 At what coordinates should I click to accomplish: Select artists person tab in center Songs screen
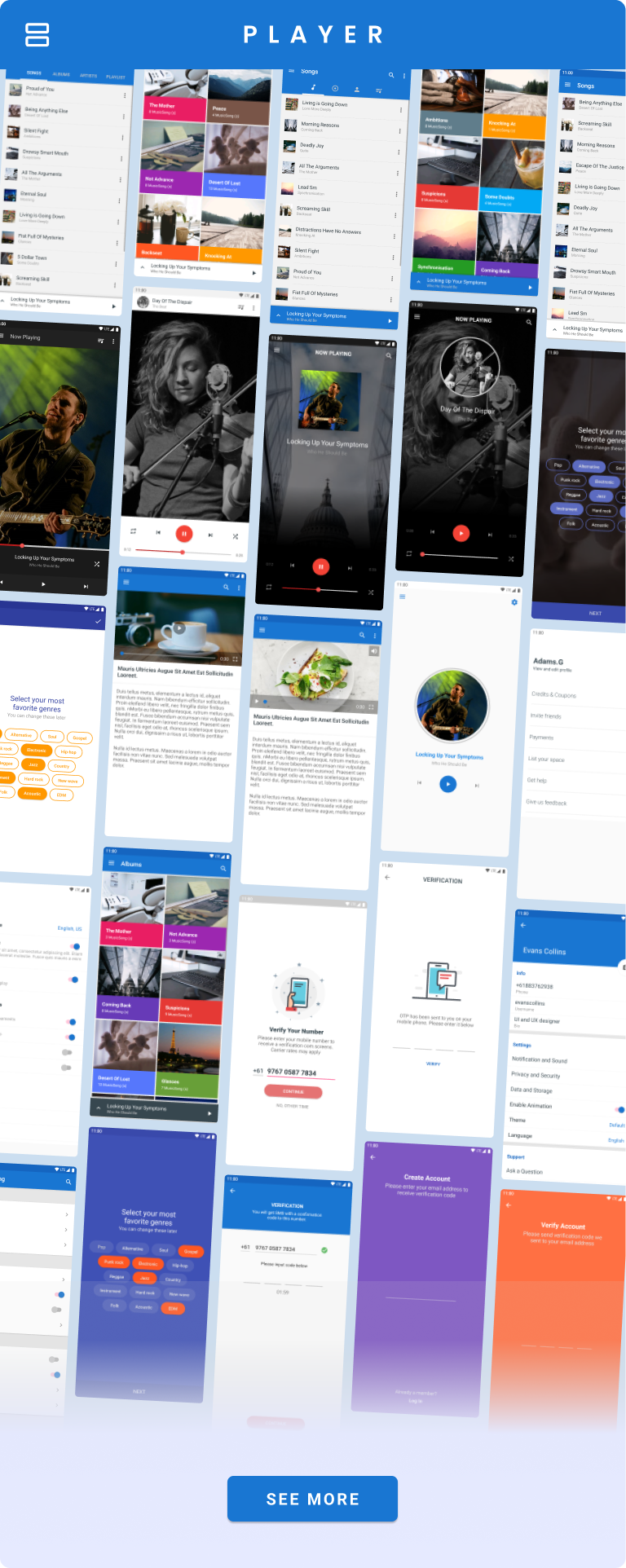[357, 89]
